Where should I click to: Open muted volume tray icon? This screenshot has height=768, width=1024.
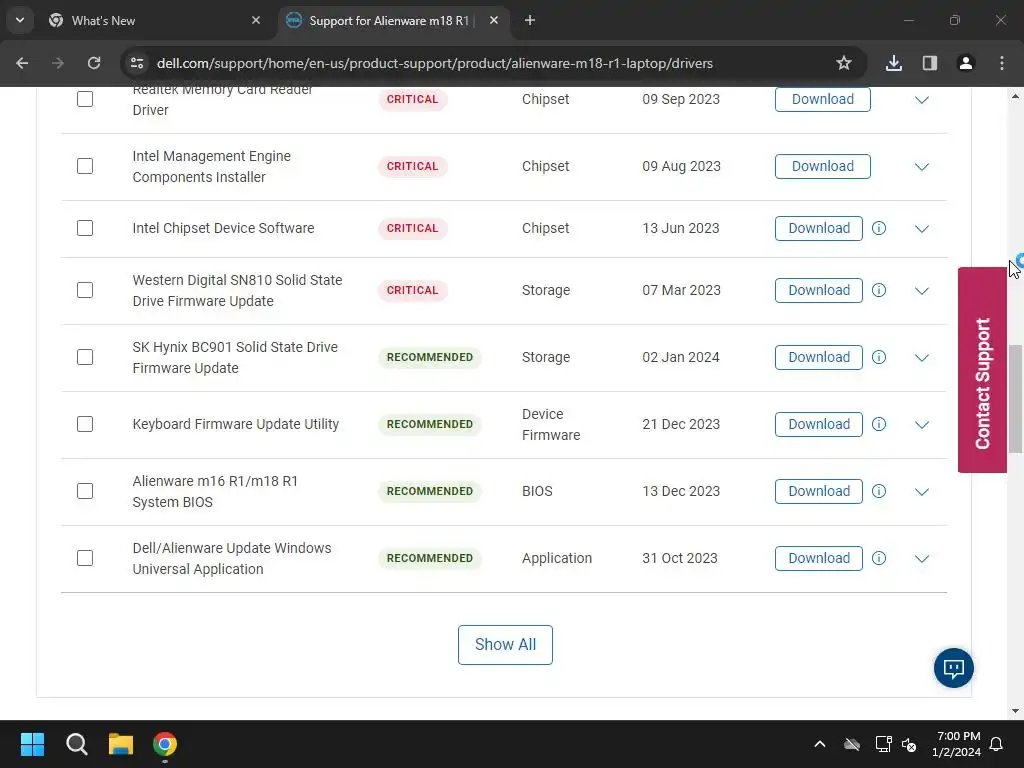(908, 744)
